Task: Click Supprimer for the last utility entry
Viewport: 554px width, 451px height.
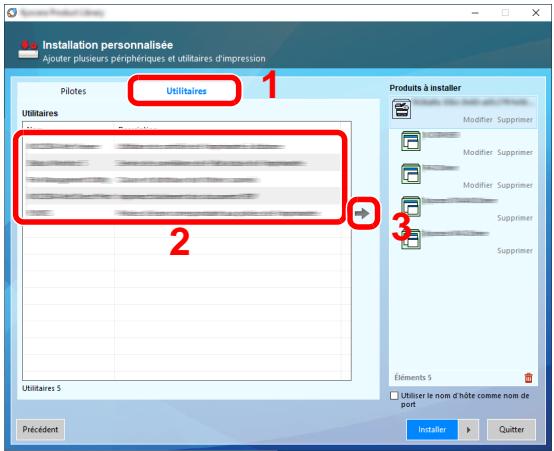Action: 515,251
